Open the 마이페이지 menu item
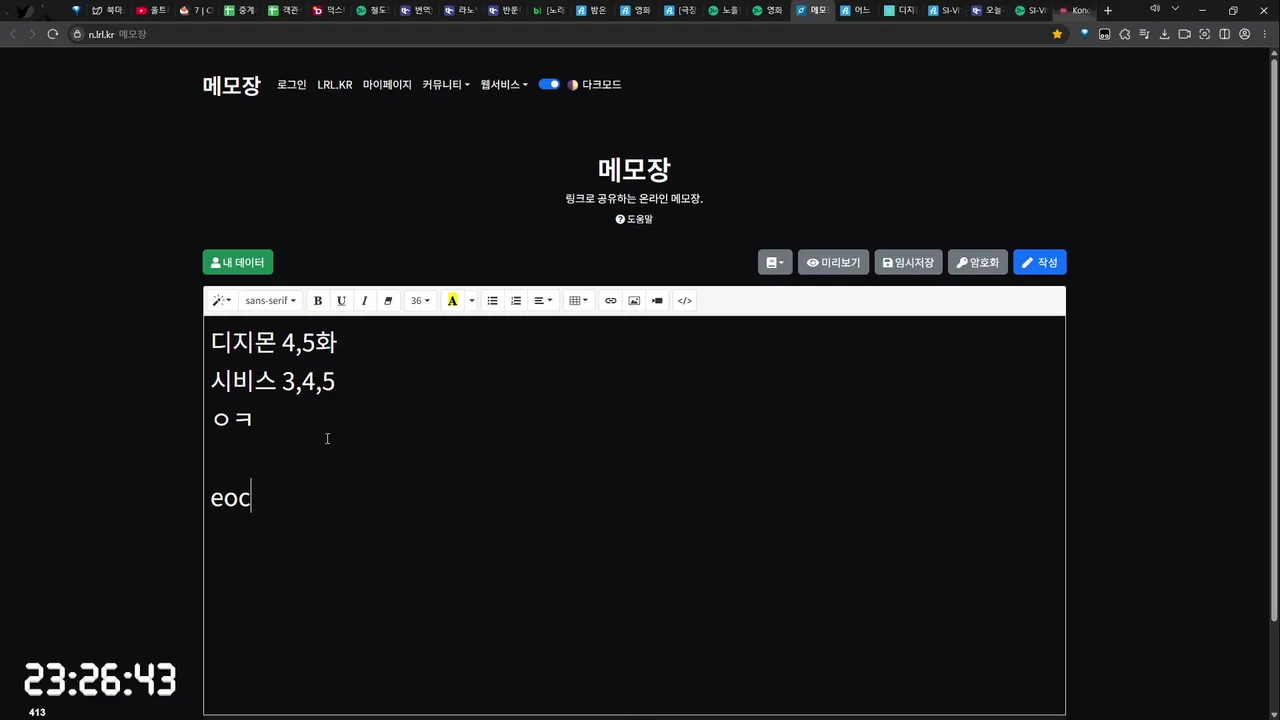The height and width of the screenshot is (720, 1280). pyautogui.click(x=387, y=85)
